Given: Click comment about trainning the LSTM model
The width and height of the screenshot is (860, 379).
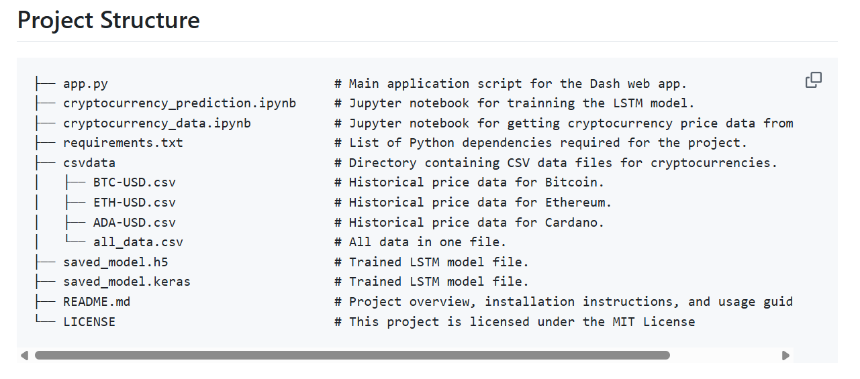Looking at the screenshot, I should pyautogui.click(x=514, y=104).
